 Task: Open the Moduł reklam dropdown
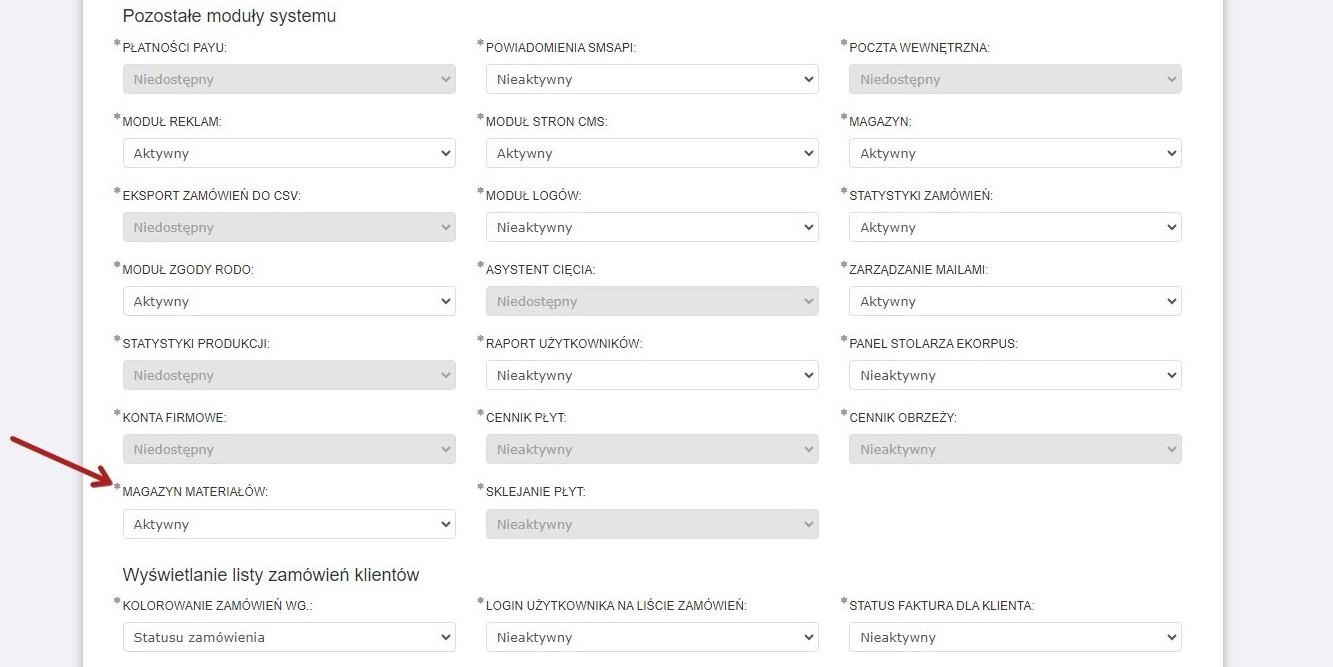click(288, 153)
